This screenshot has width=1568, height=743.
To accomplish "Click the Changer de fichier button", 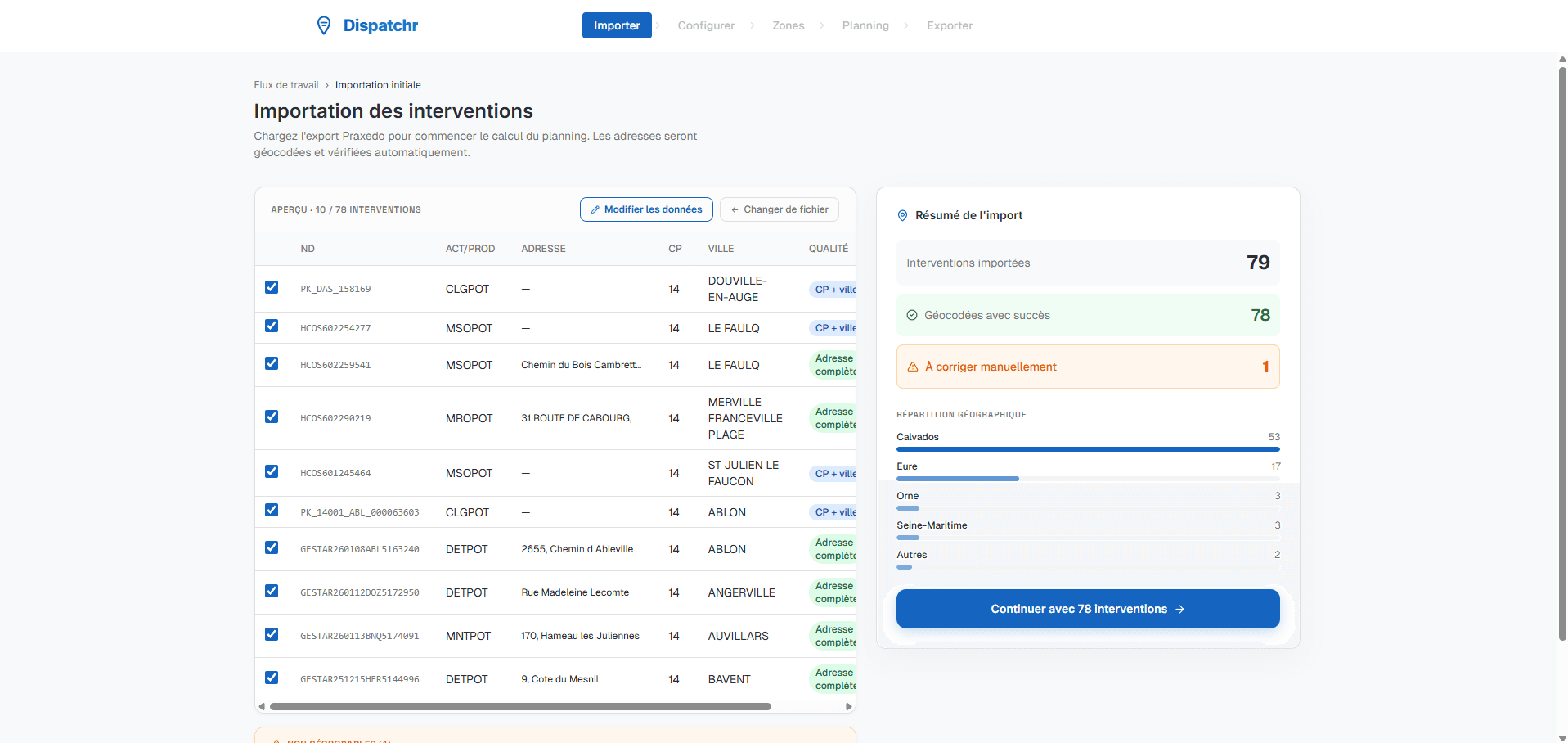I will [779, 209].
